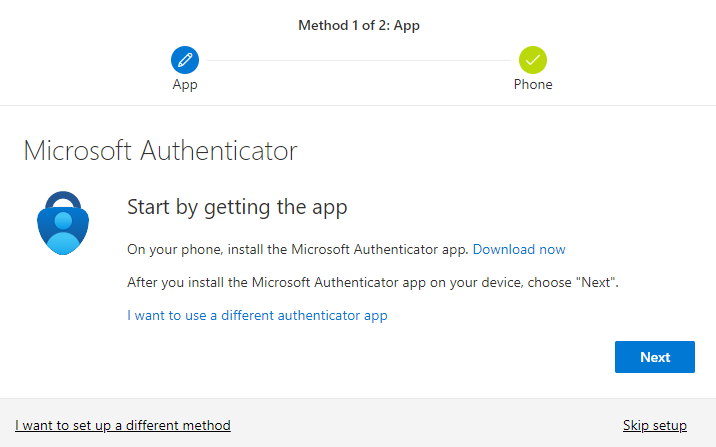Click the "Skip setup" link
This screenshot has width=716, height=447.
click(654, 425)
